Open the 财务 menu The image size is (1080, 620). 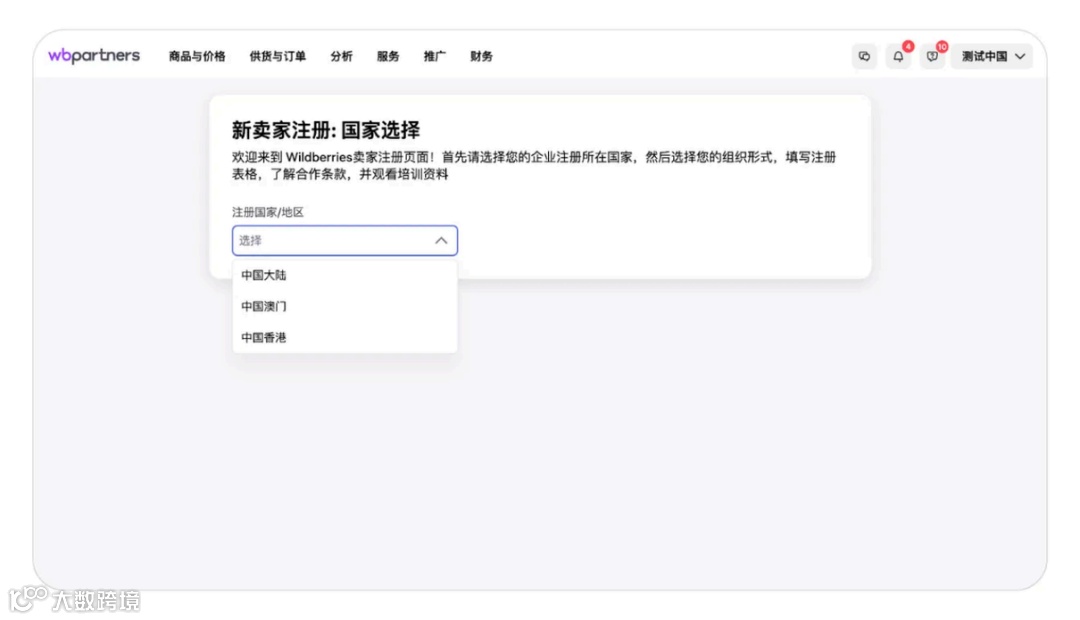pos(481,56)
